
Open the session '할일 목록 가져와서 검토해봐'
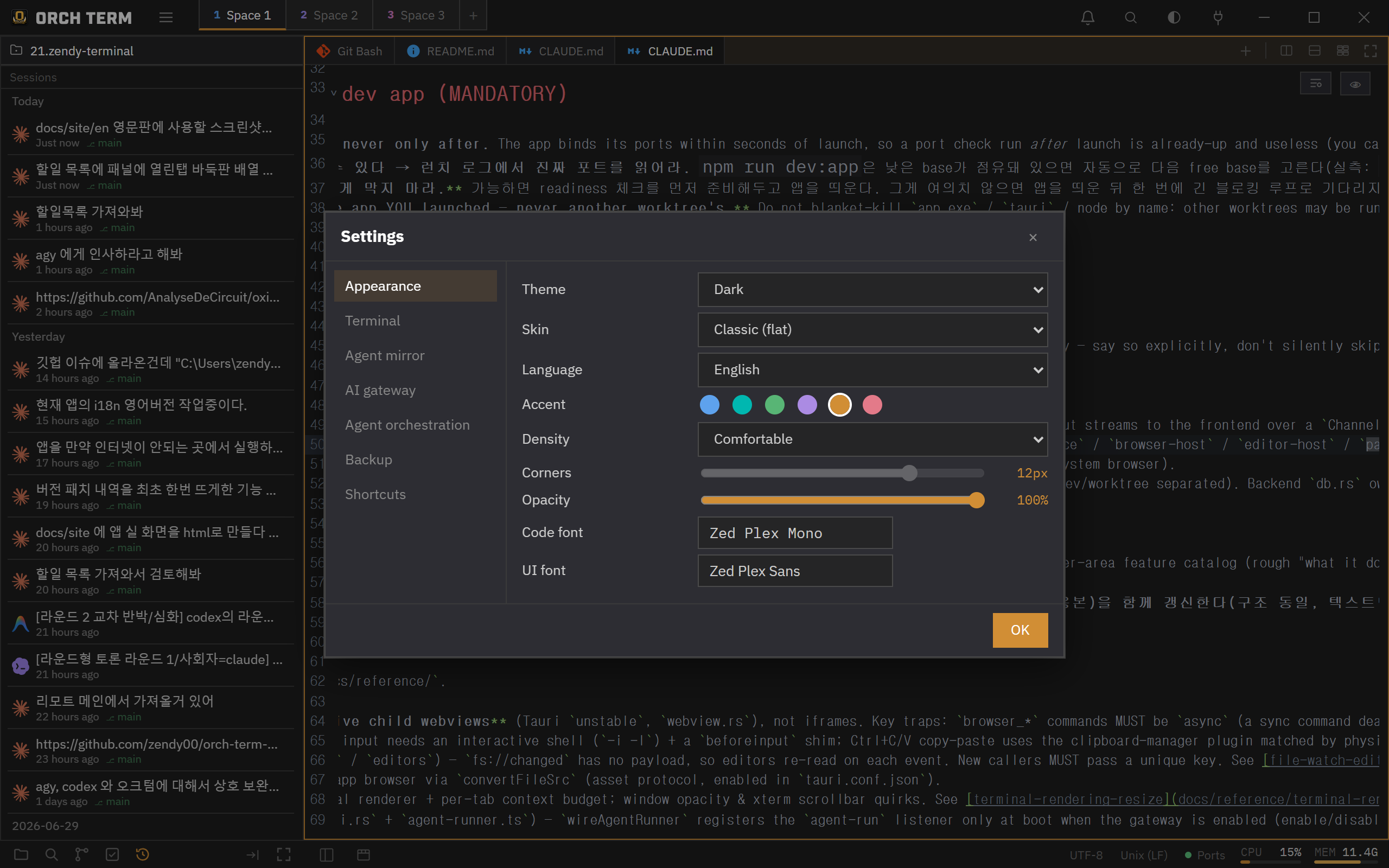151,580
